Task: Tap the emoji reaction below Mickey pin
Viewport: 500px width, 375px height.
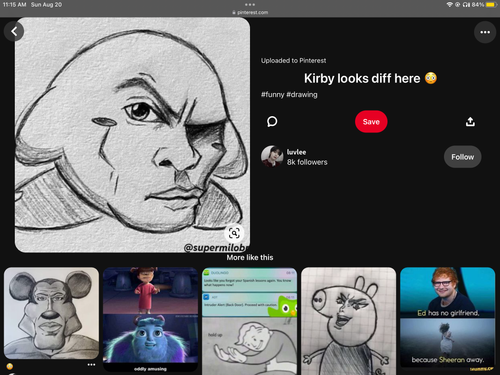Action: coord(10,366)
